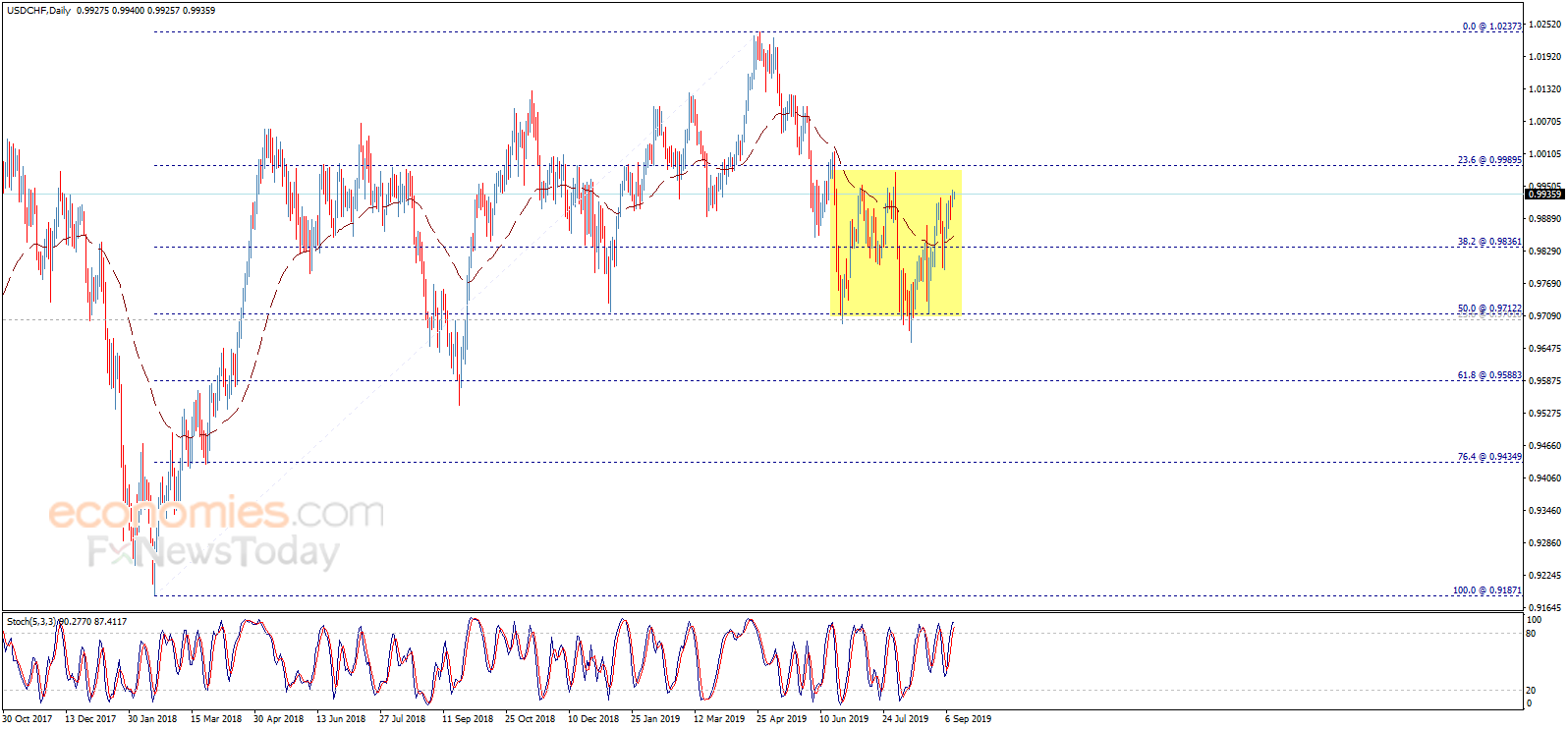Click the '24 Jul 2019' date label
Viewport: 1568px width, 730px height.
click(906, 719)
